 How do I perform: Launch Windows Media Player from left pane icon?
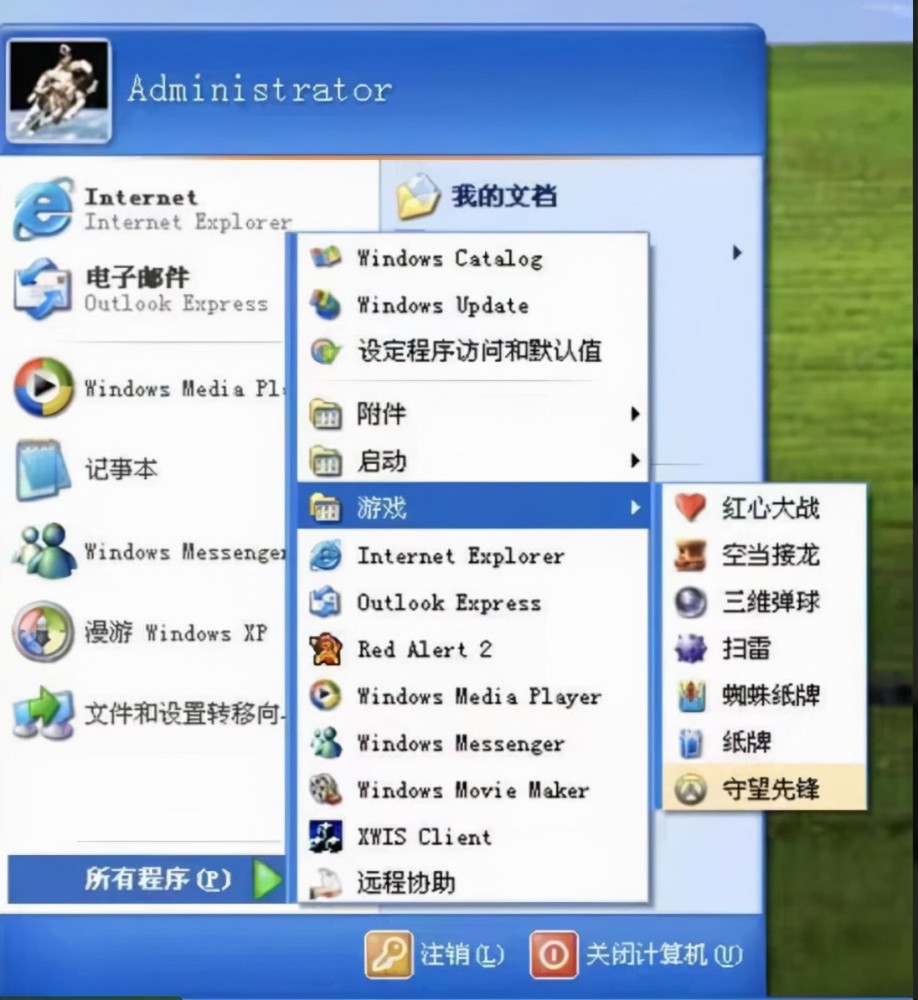tap(43, 387)
